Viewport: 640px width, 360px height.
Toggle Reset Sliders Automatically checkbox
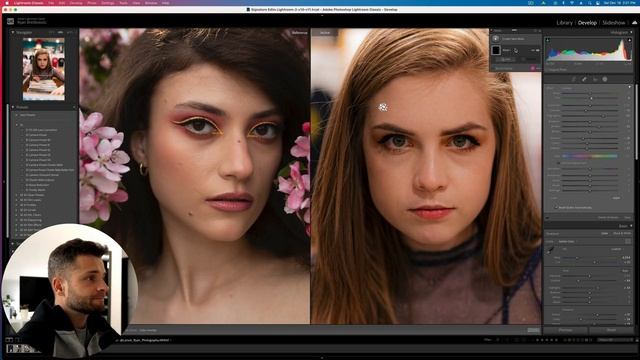556,207
